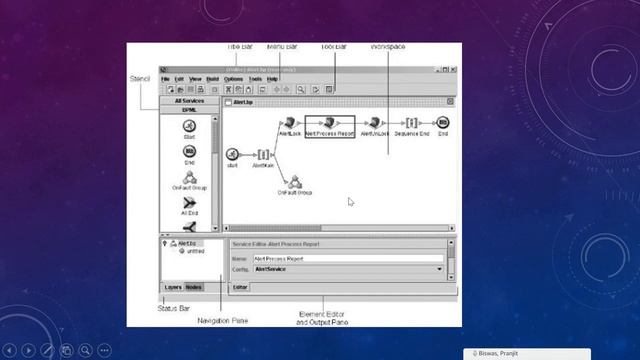
Task: Click the last toolbar icon after Run
Action: 329,89
